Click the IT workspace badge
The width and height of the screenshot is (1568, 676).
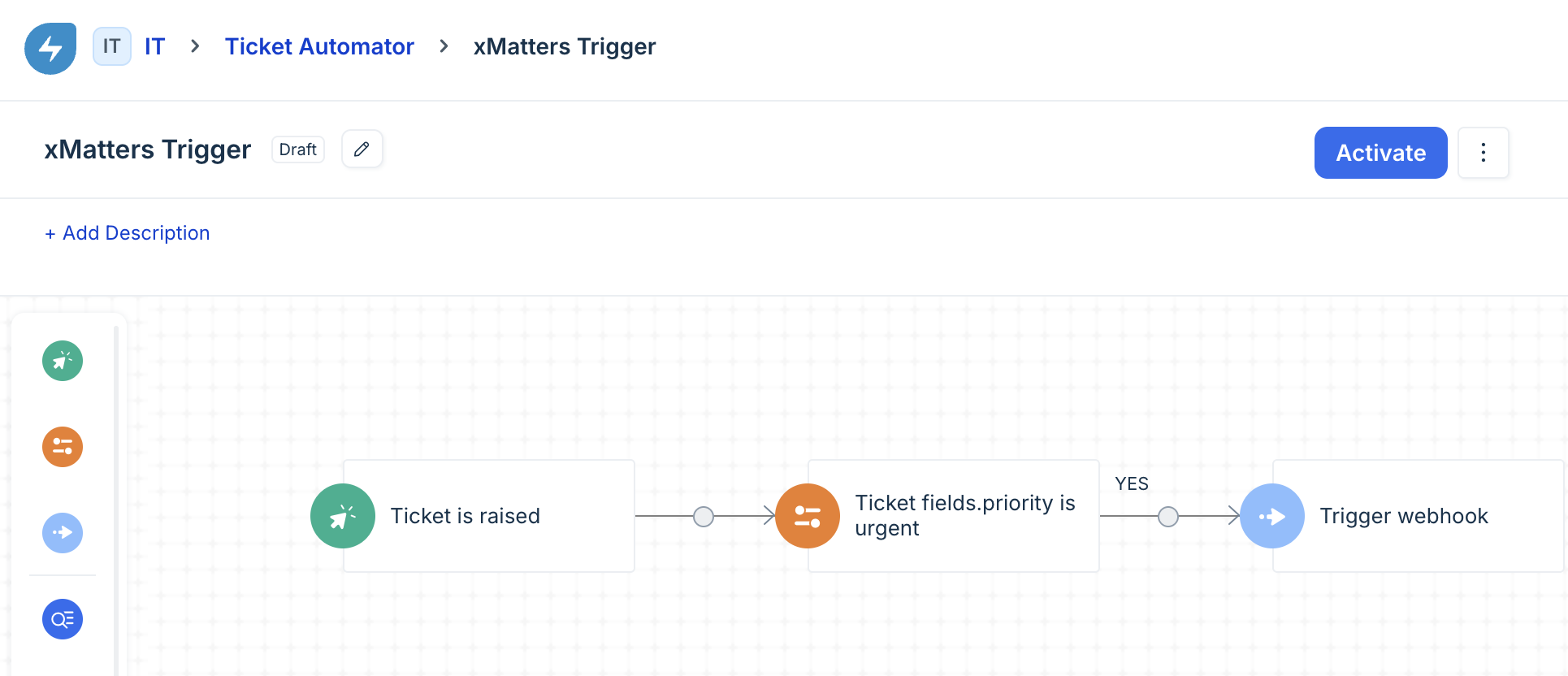point(112,46)
